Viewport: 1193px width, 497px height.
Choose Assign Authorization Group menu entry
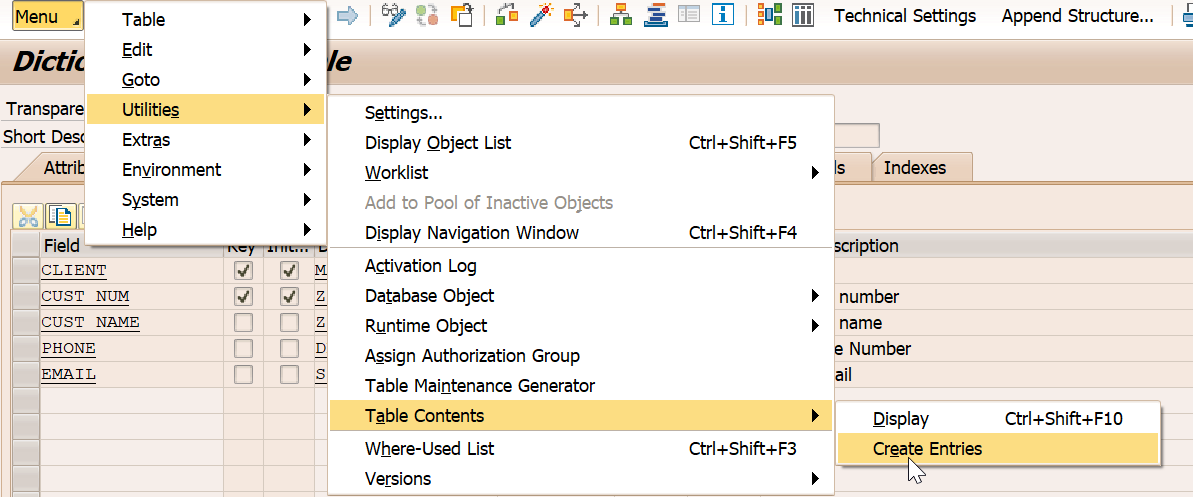pyautogui.click(x=581, y=355)
